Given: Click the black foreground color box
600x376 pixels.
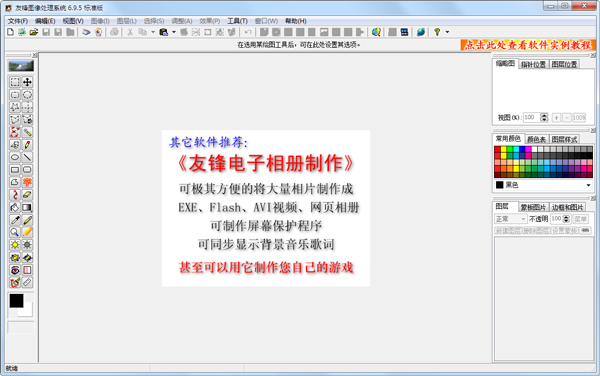Looking at the screenshot, I should pyautogui.click(x=16, y=301).
